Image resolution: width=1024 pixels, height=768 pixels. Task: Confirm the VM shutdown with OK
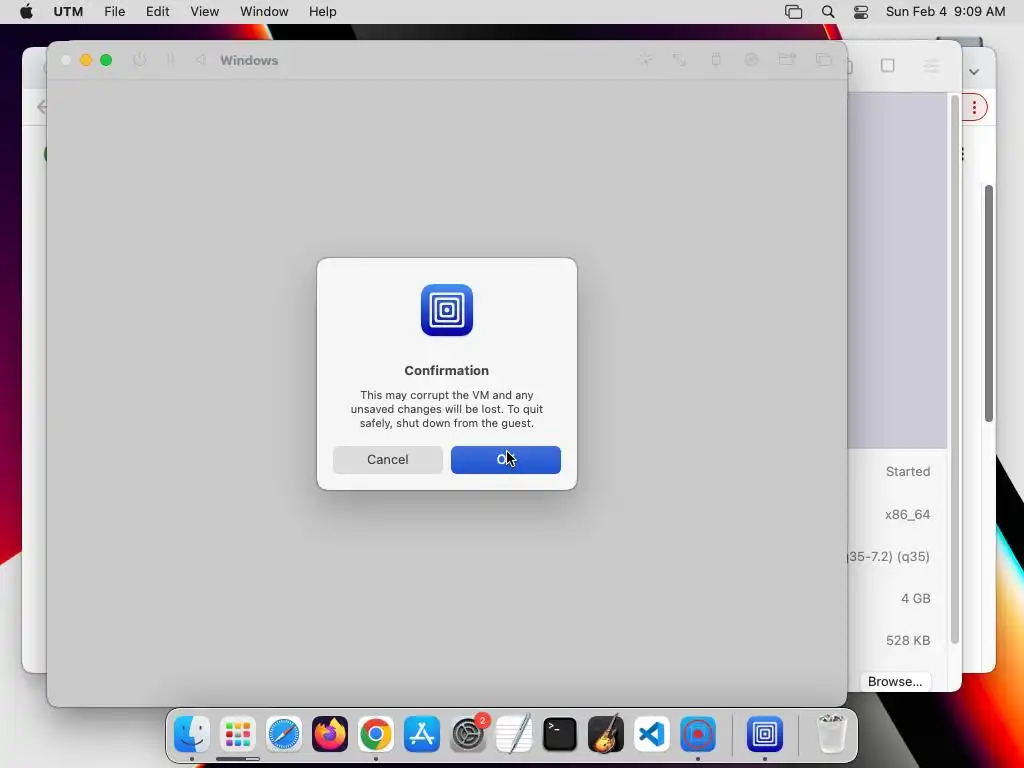[505, 460]
